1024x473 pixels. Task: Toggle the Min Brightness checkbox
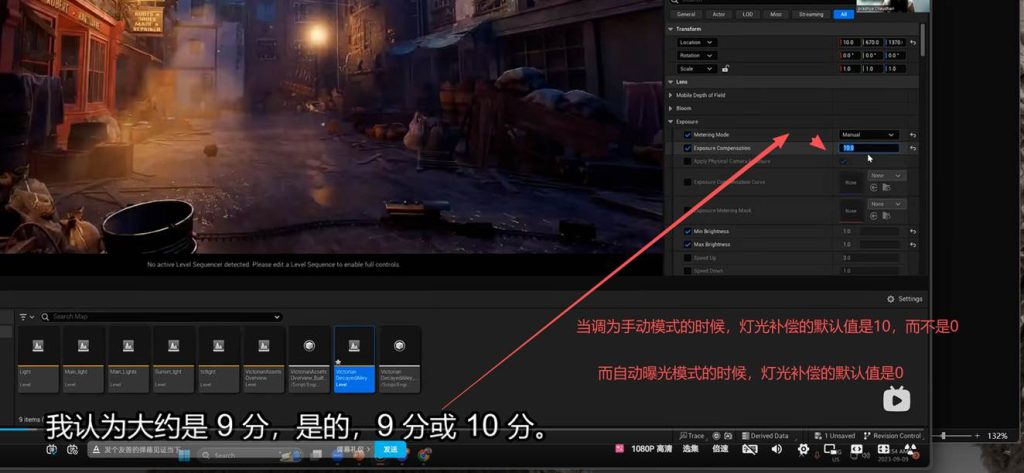click(x=687, y=231)
